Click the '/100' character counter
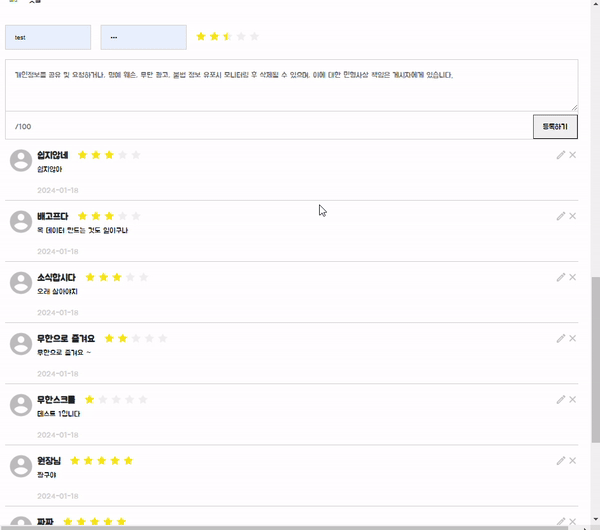This screenshot has height=530, width=600. point(23,127)
